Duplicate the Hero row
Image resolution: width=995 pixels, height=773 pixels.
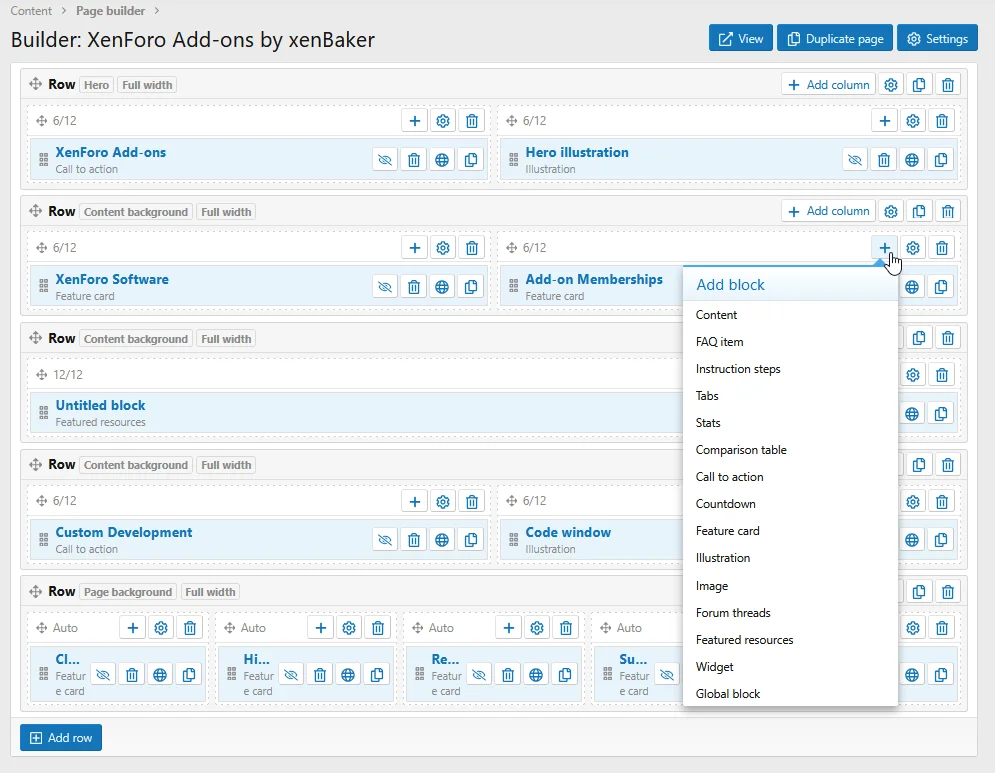tap(919, 84)
